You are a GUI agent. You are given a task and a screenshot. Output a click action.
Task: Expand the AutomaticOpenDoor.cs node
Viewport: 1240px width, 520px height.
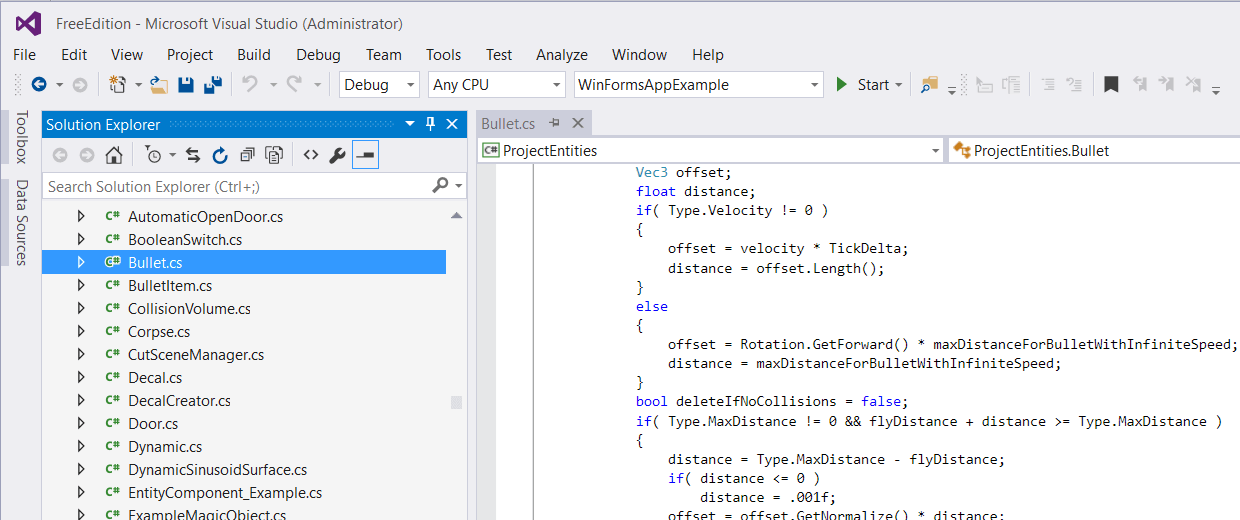point(82,216)
